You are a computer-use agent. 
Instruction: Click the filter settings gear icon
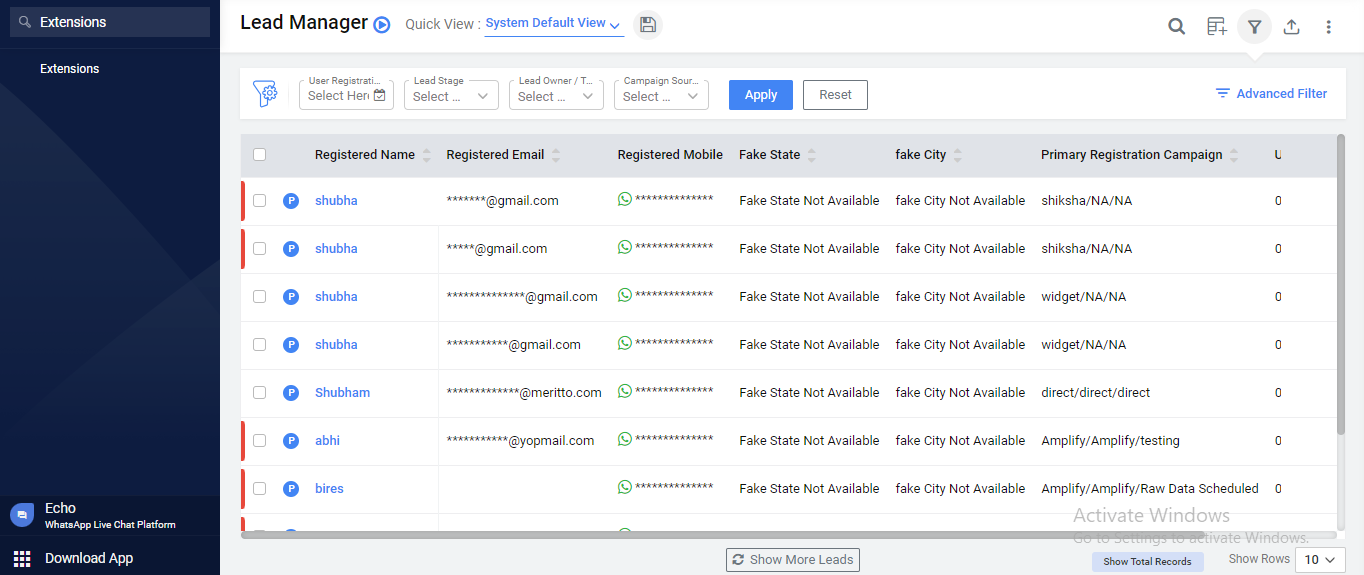(x=265, y=94)
